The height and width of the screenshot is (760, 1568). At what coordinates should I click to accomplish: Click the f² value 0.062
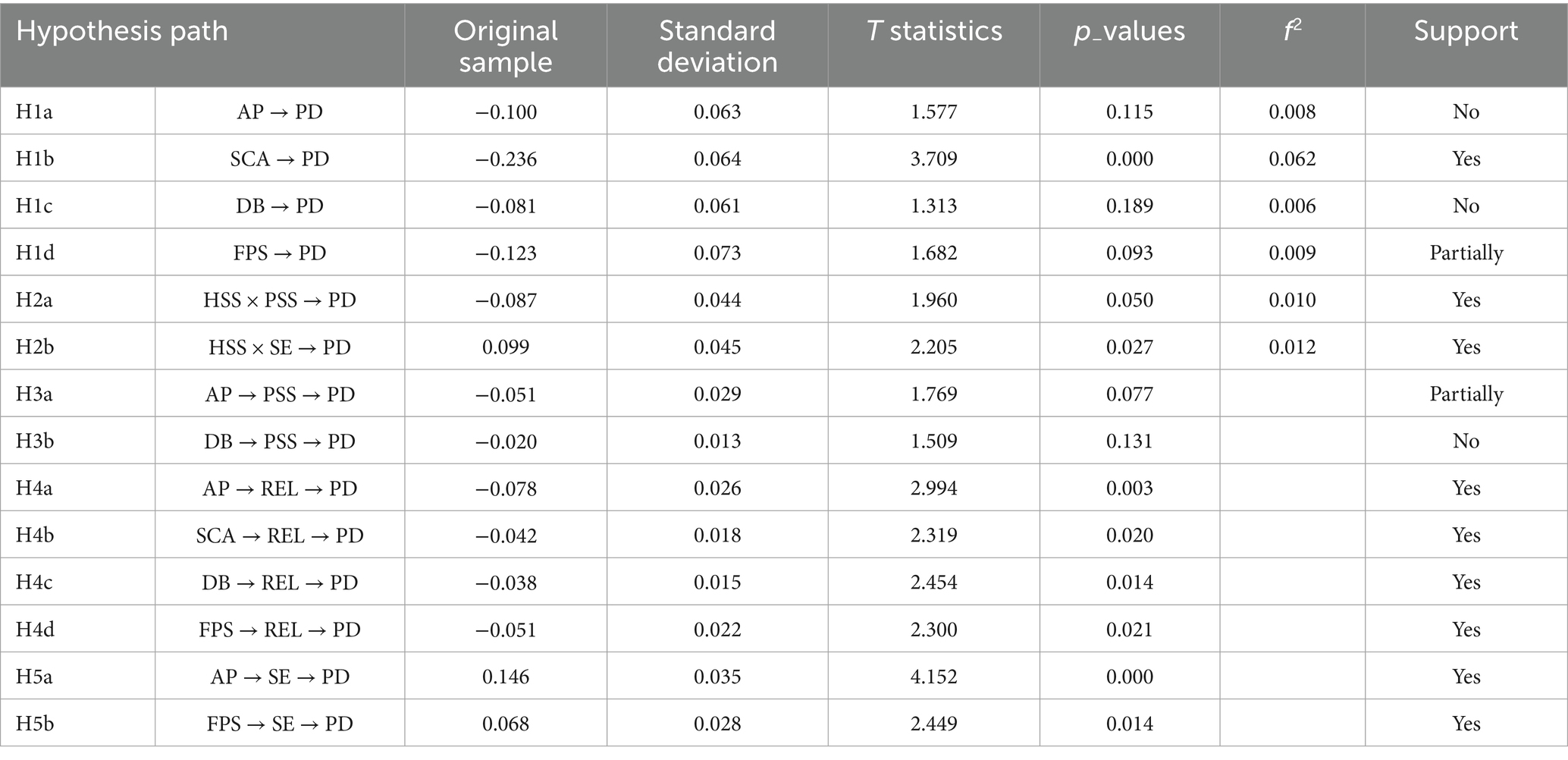(x=1292, y=159)
